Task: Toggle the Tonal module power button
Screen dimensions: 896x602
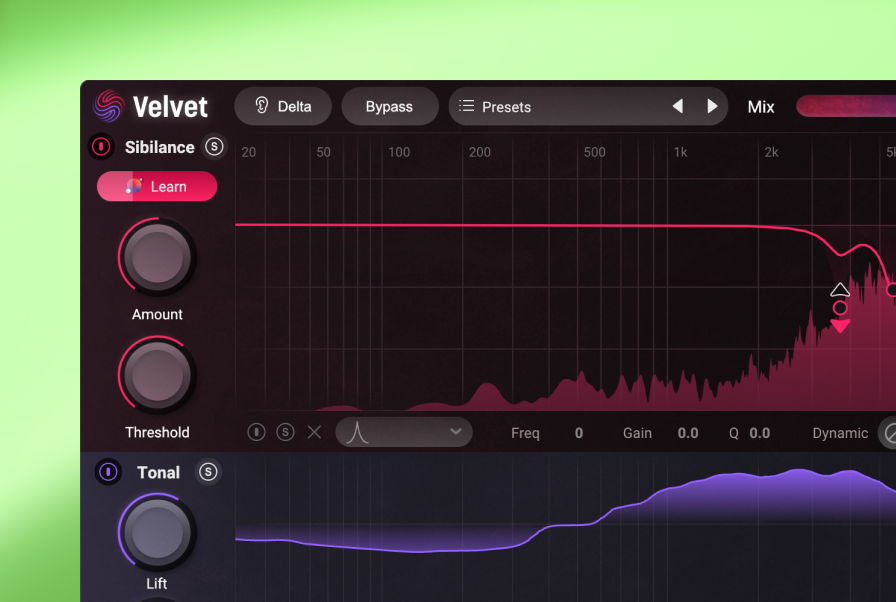Action: 109,472
